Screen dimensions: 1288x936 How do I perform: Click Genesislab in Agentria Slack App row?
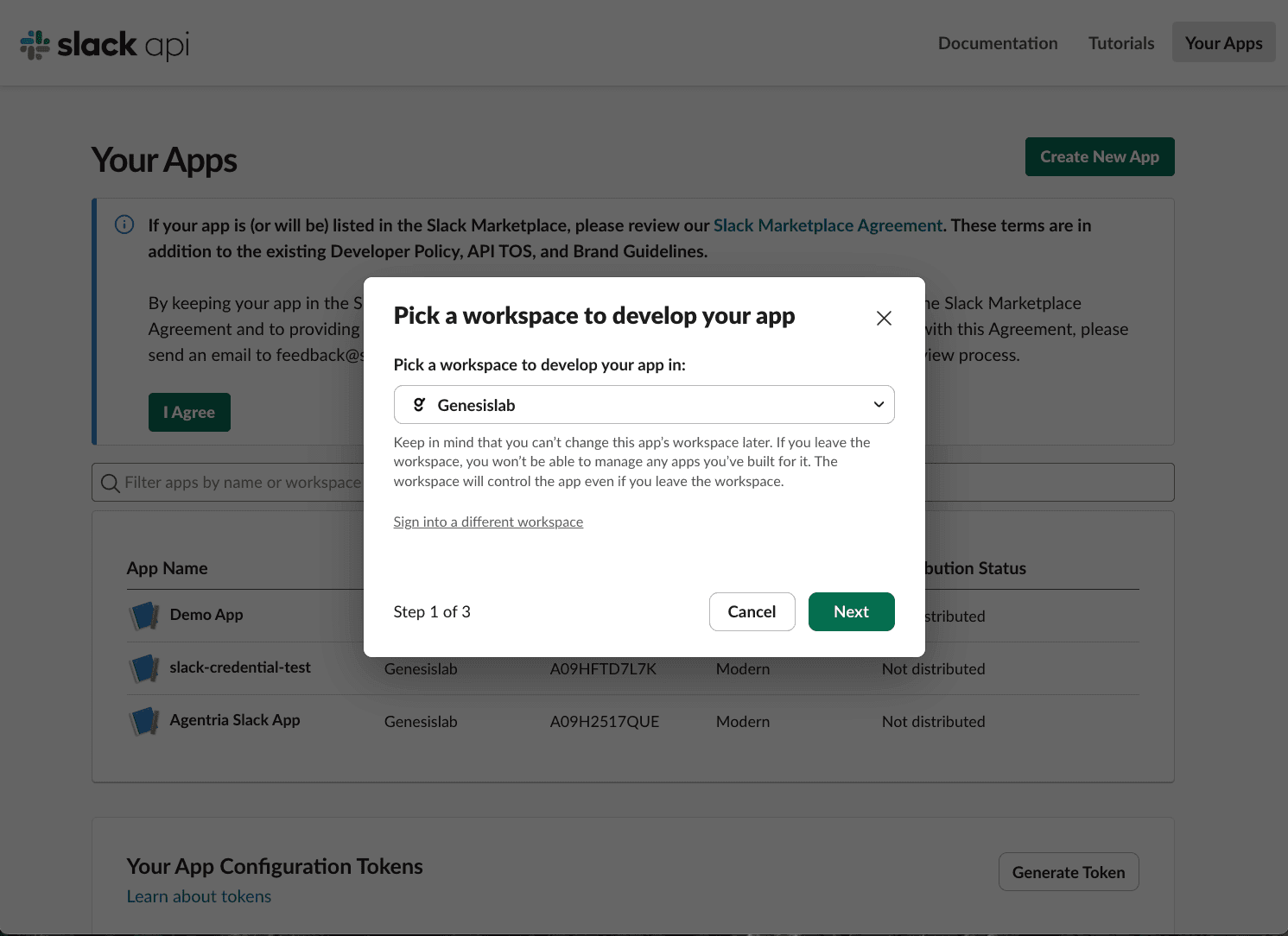point(421,722)
